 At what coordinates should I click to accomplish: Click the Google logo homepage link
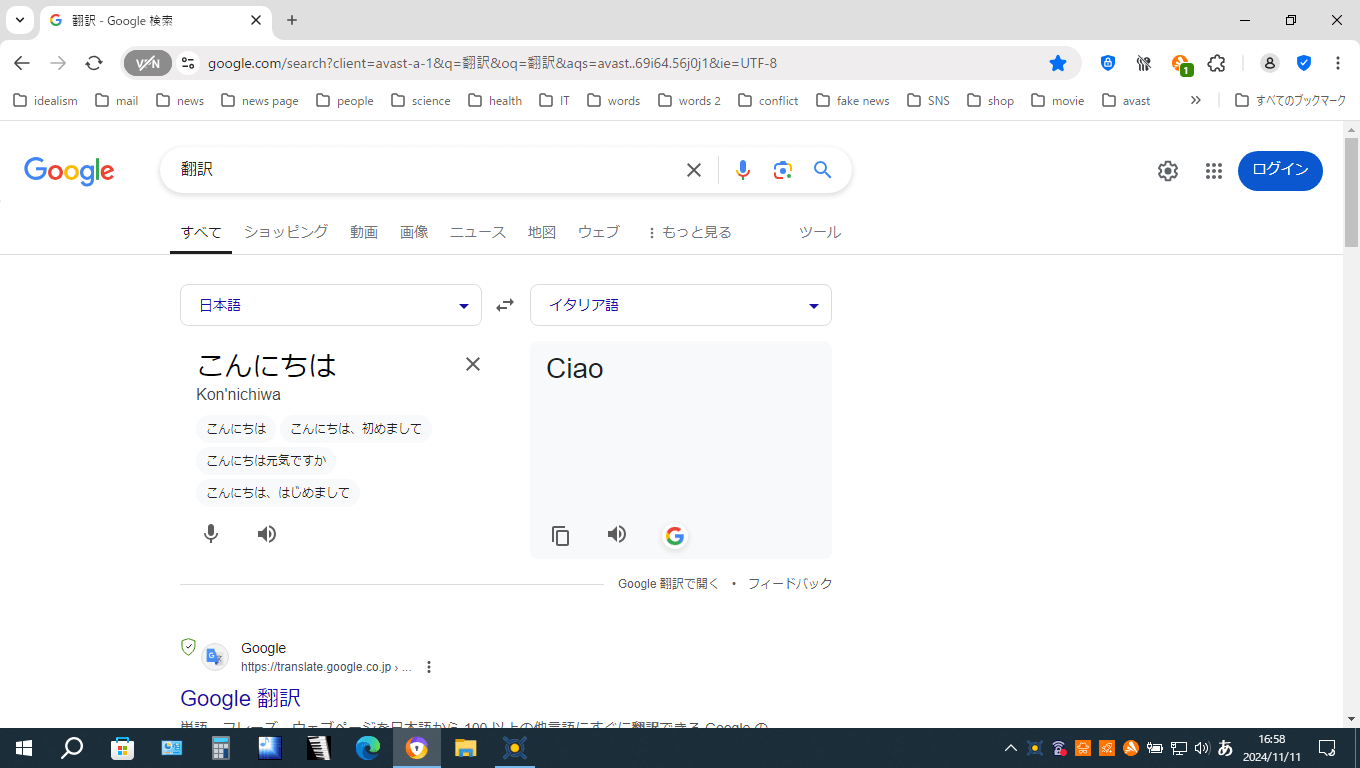[69, 171]
